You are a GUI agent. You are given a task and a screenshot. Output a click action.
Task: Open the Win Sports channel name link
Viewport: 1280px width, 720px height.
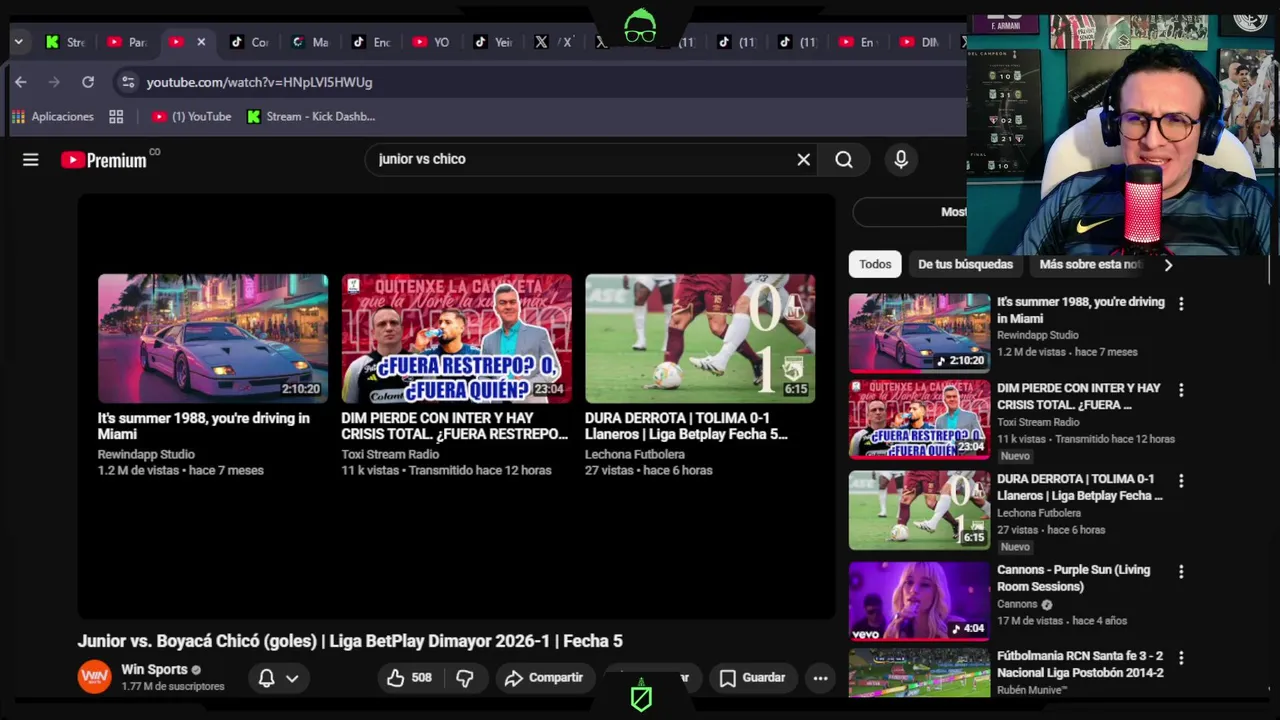pos(154,669)
